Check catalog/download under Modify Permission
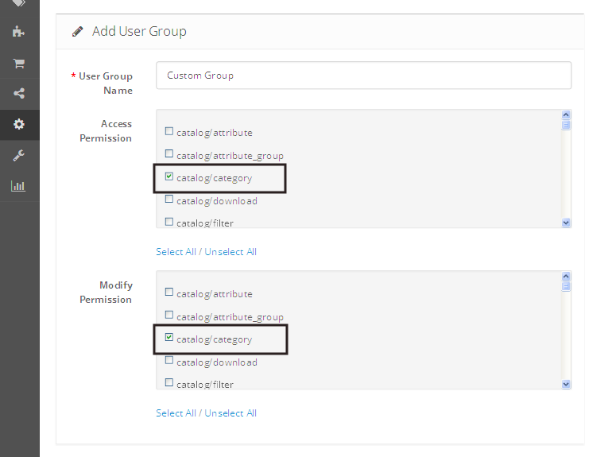 169,361
